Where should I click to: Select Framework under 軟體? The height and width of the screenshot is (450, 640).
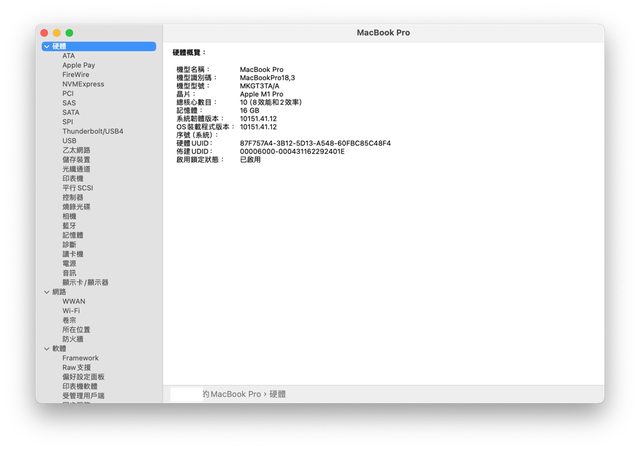[80, 358]
